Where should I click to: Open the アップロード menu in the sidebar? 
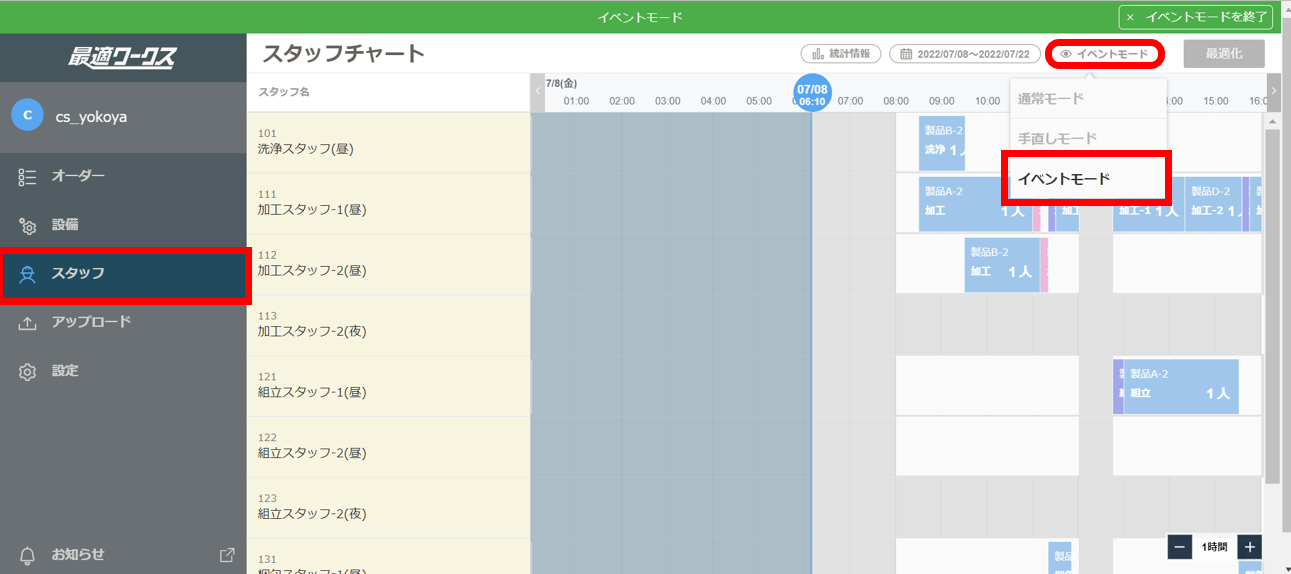tap(123, 323)
